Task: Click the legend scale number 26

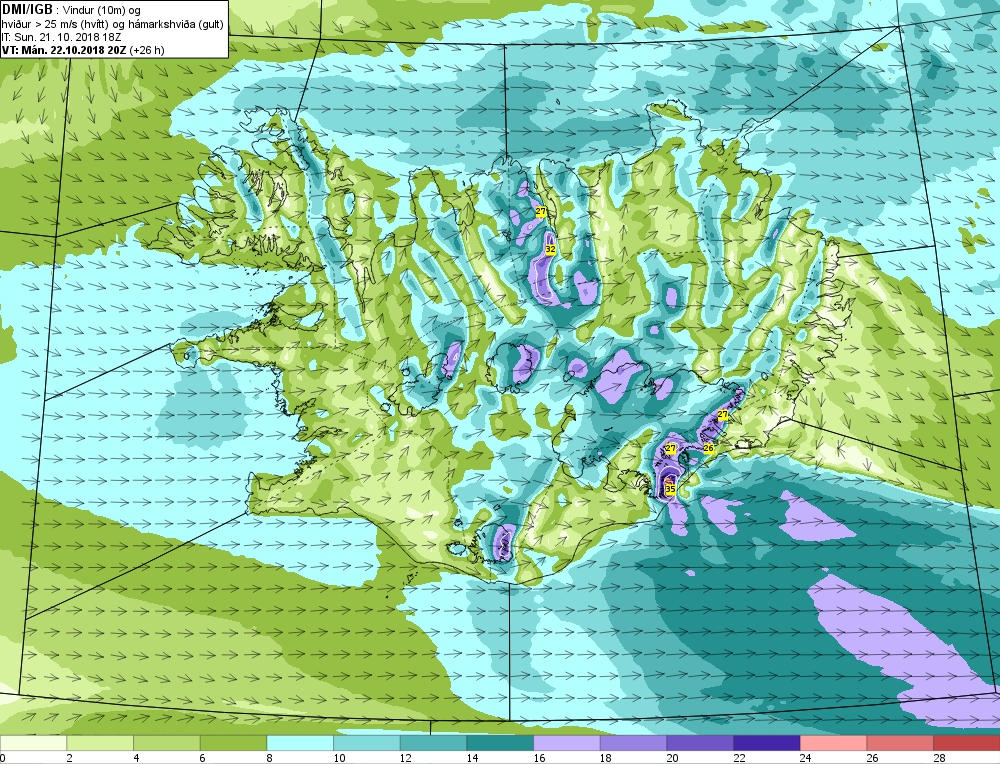Action: pyautogui.click(x=872, y=758)
